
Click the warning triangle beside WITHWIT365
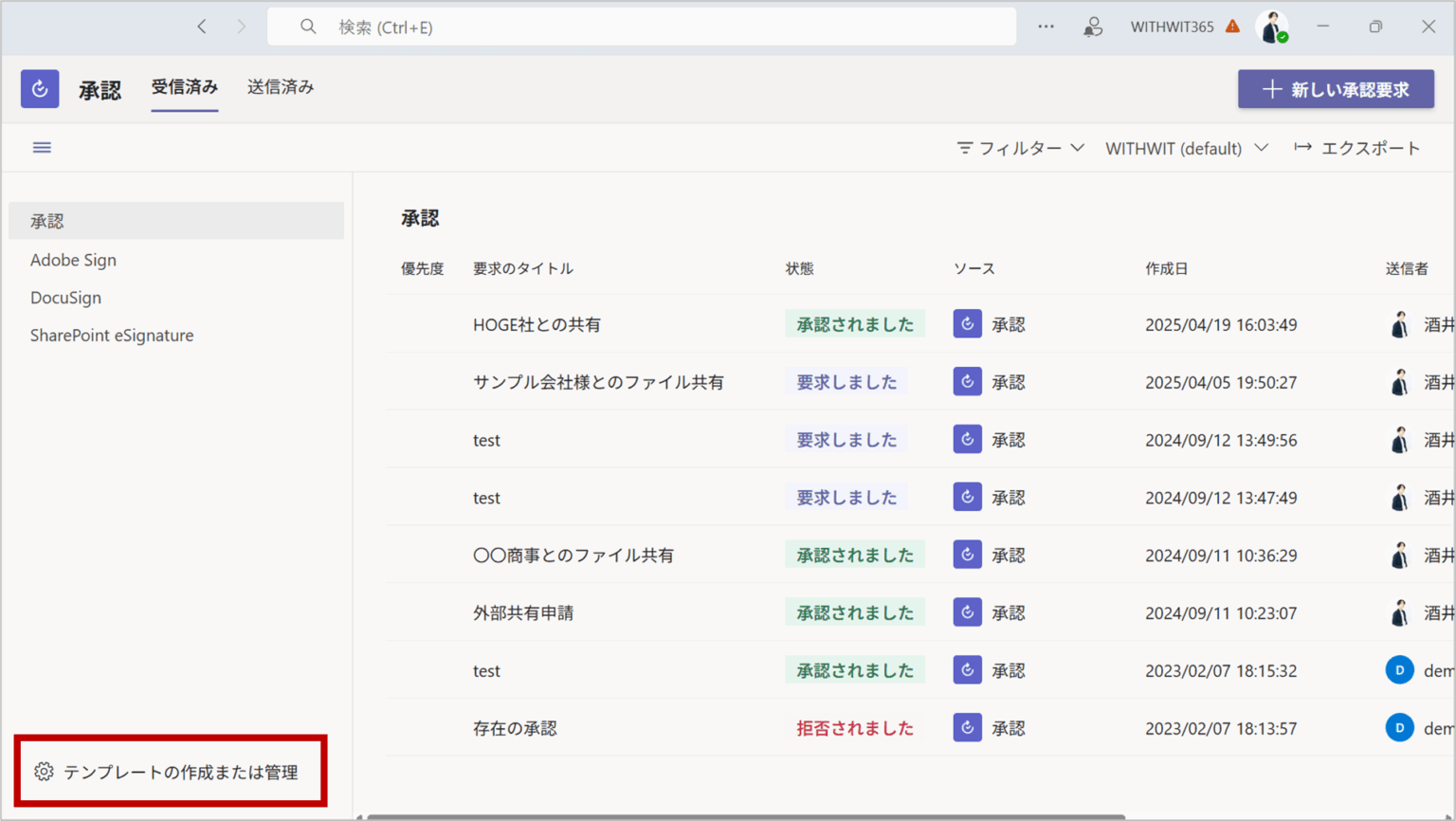pyautogui.click(x=1232, y=26)
